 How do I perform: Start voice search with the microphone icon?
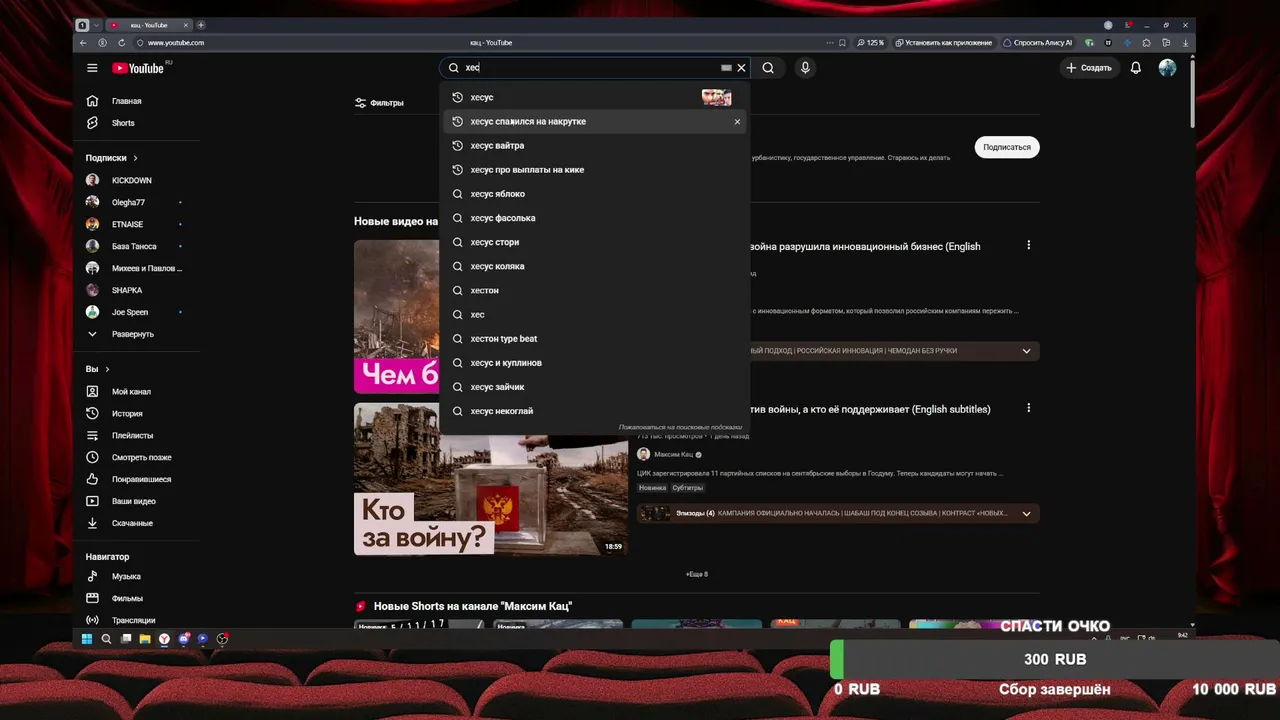[805, 68]
